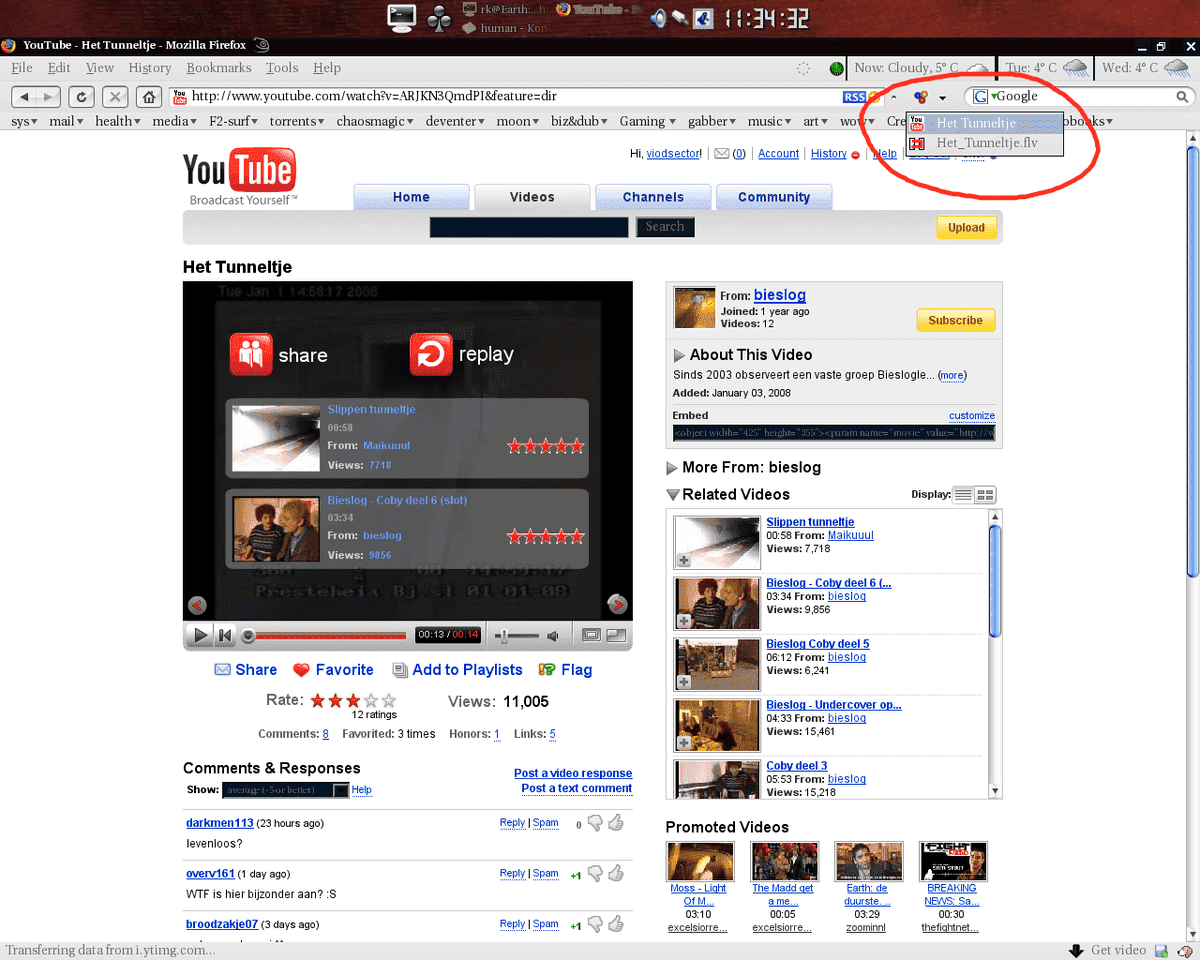1200x960 pixels.
Task: Click the red share icon in the player
Action: pyautogui.click(x=251, y=355)
